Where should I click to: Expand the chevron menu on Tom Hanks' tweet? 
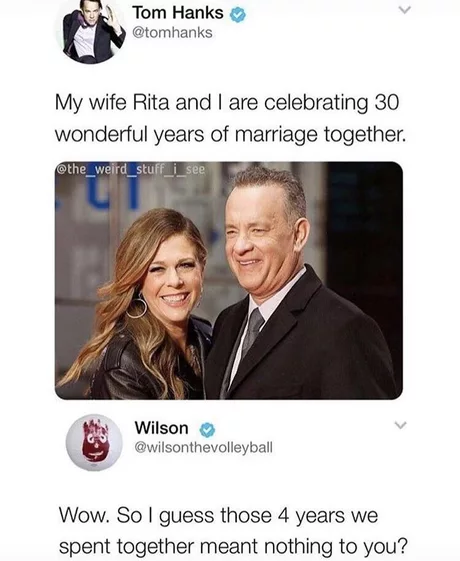coord(405,10)
